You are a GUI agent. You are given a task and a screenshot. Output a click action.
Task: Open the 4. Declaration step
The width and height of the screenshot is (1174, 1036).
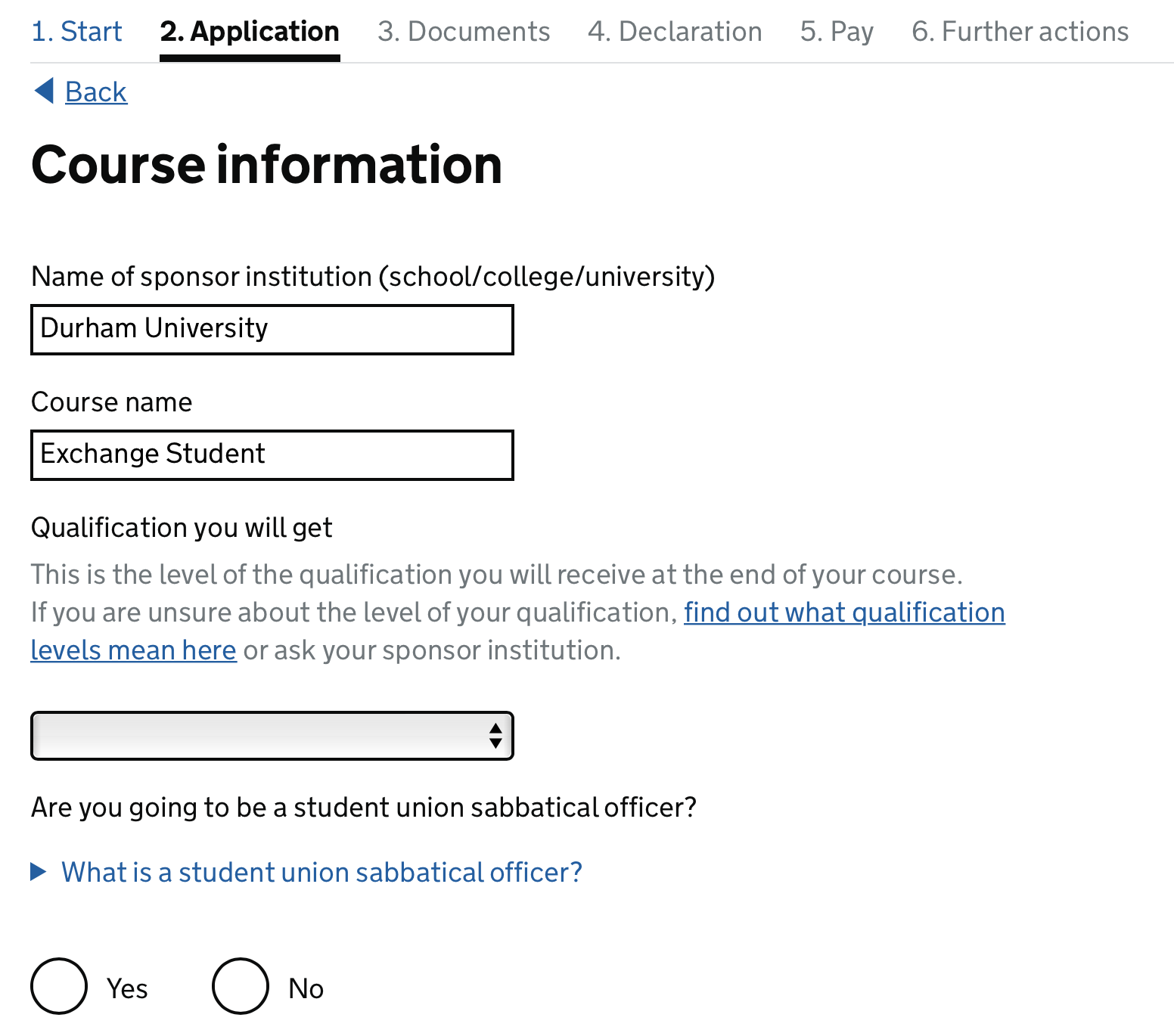(675, 32)
